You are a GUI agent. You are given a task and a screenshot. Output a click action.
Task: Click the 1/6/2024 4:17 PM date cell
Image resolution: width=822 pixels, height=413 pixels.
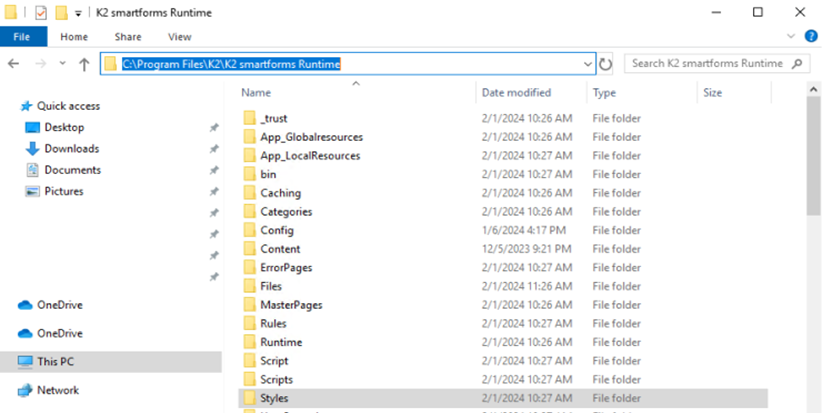coord(524,231)
